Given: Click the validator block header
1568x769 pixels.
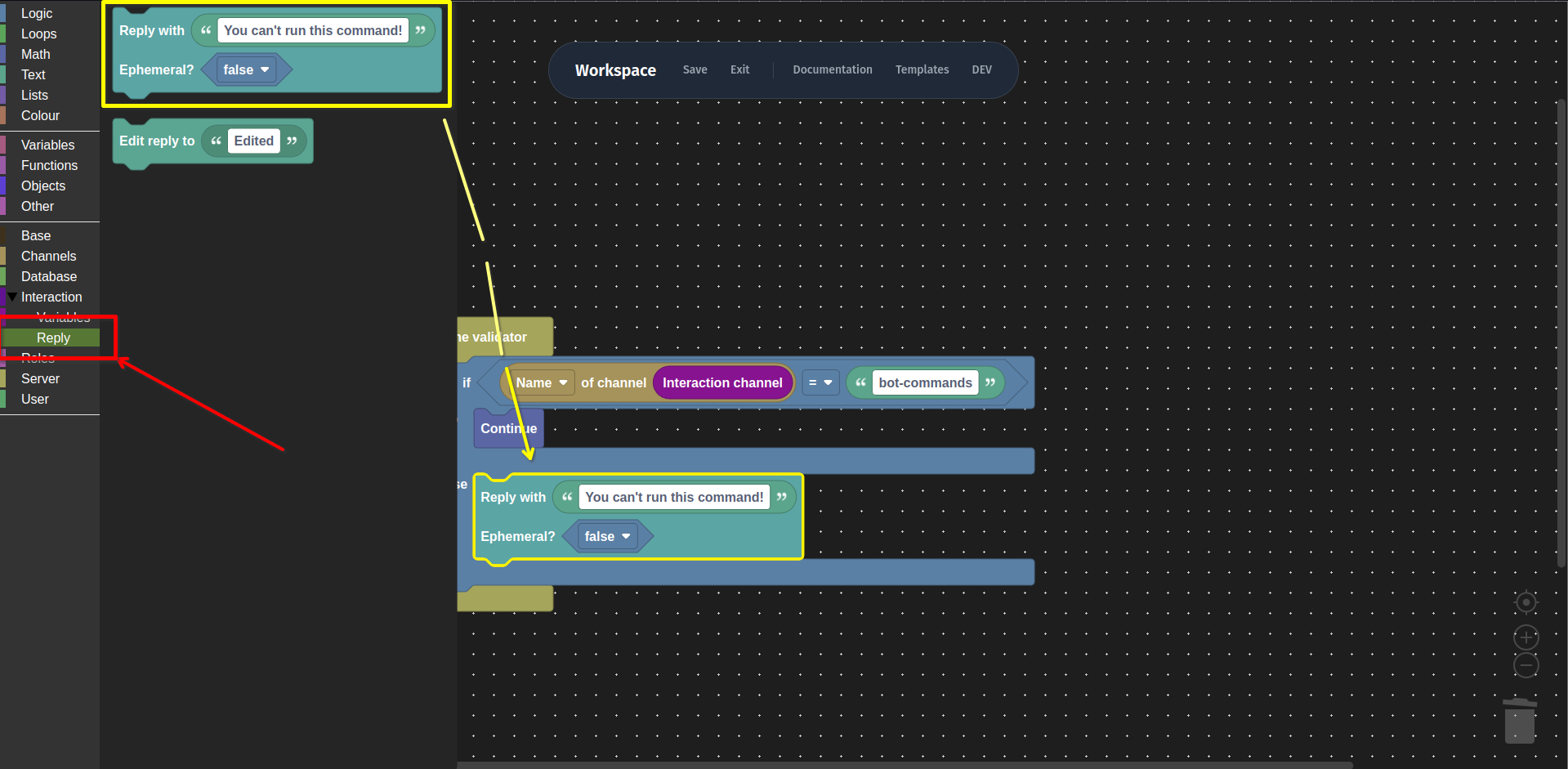Looking at the screenshot, I should (x=504, y=337).
